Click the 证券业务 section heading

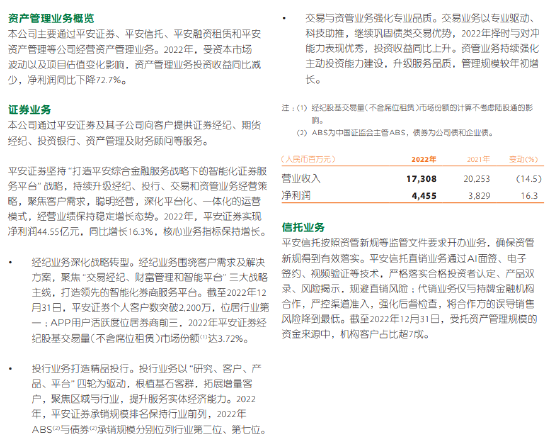[x=30, y=110]
